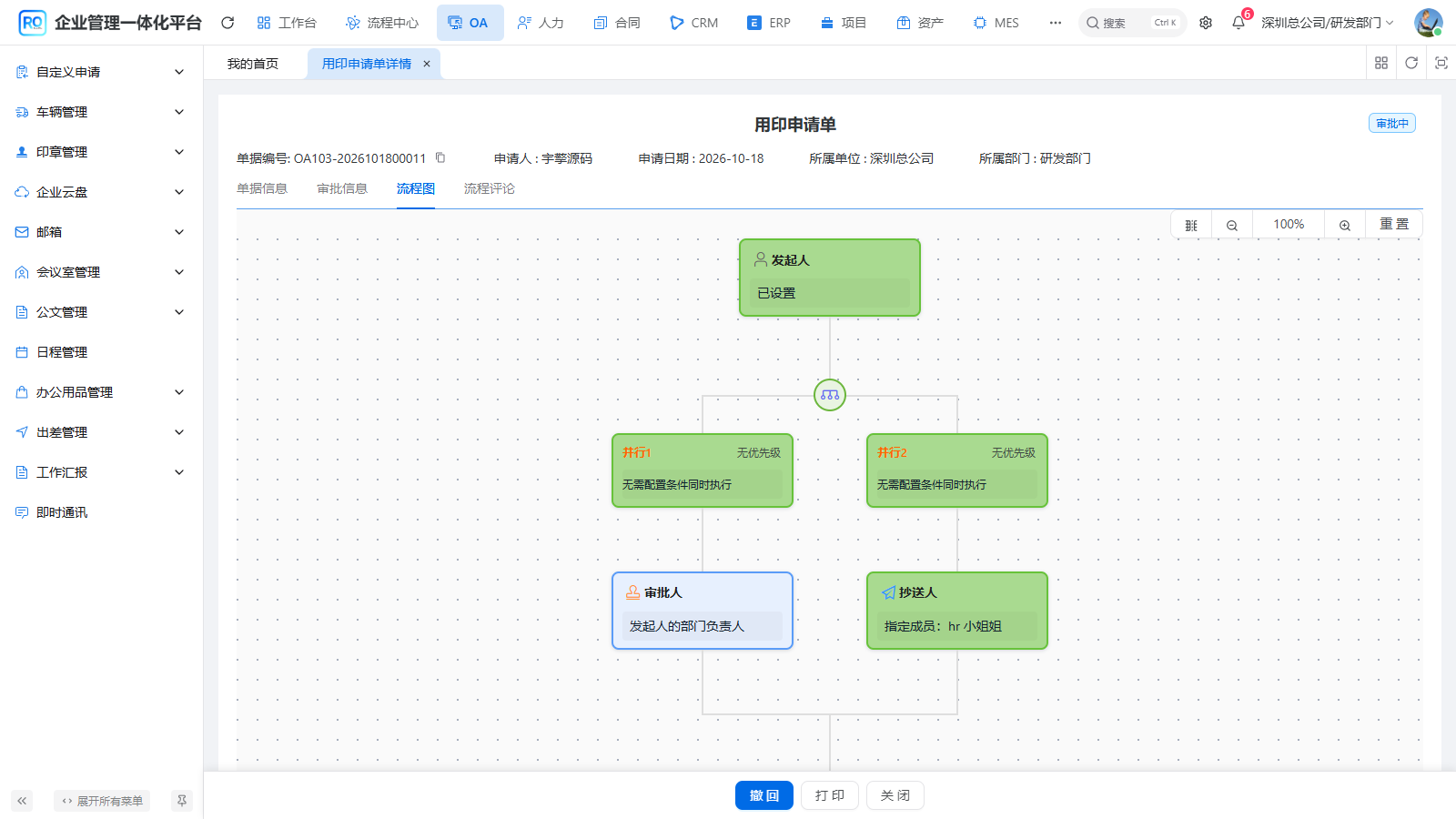Close the 用印申请单详情 tab

pos(427,64)
